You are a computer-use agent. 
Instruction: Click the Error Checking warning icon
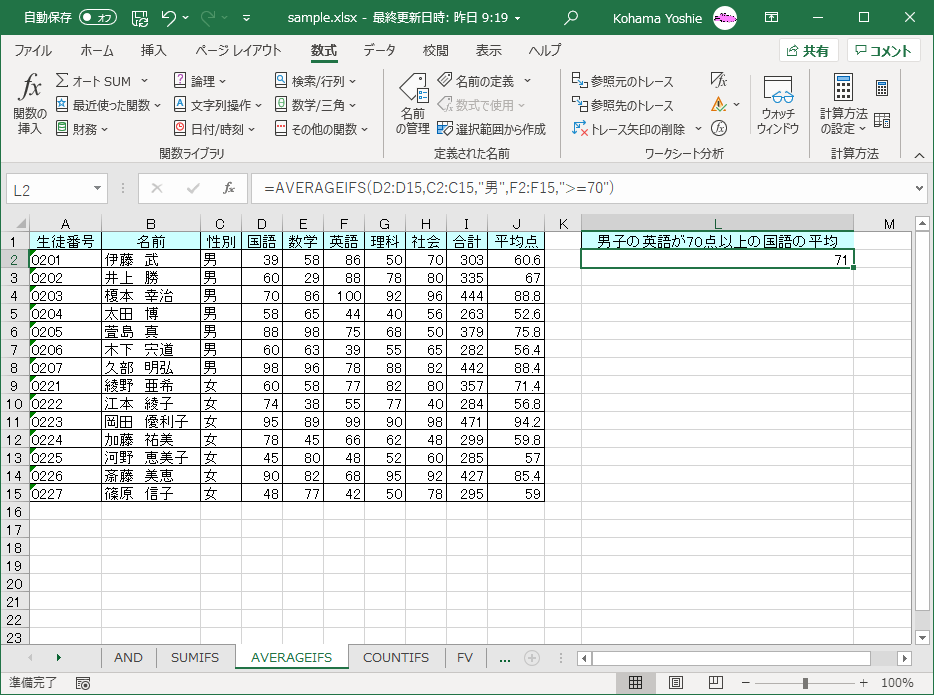tap(718, 104)
